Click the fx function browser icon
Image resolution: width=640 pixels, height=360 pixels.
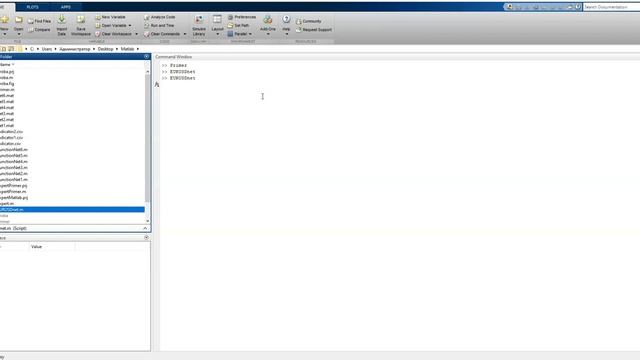pyautogui.click(x=157, y=84)
